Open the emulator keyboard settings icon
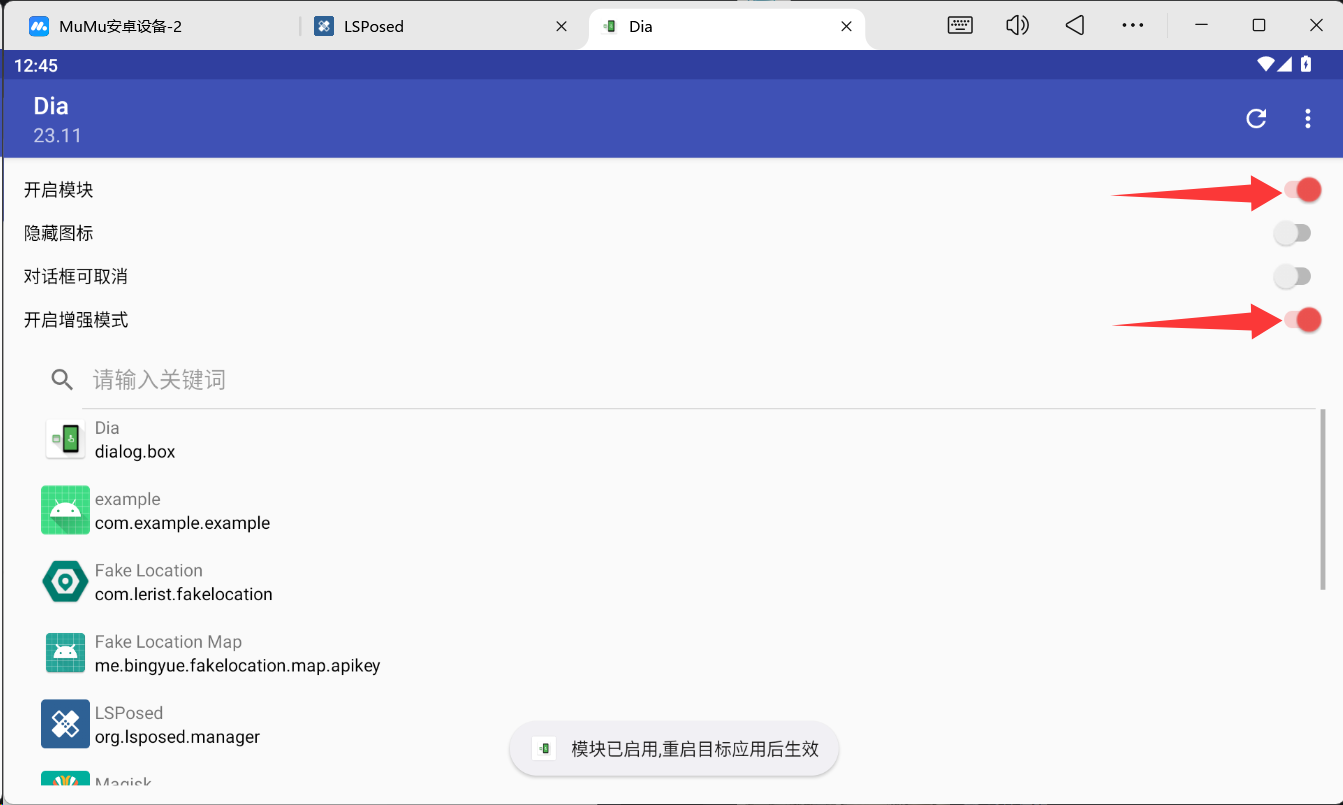This screenshot has height=805, width=1343. point(960,25)
